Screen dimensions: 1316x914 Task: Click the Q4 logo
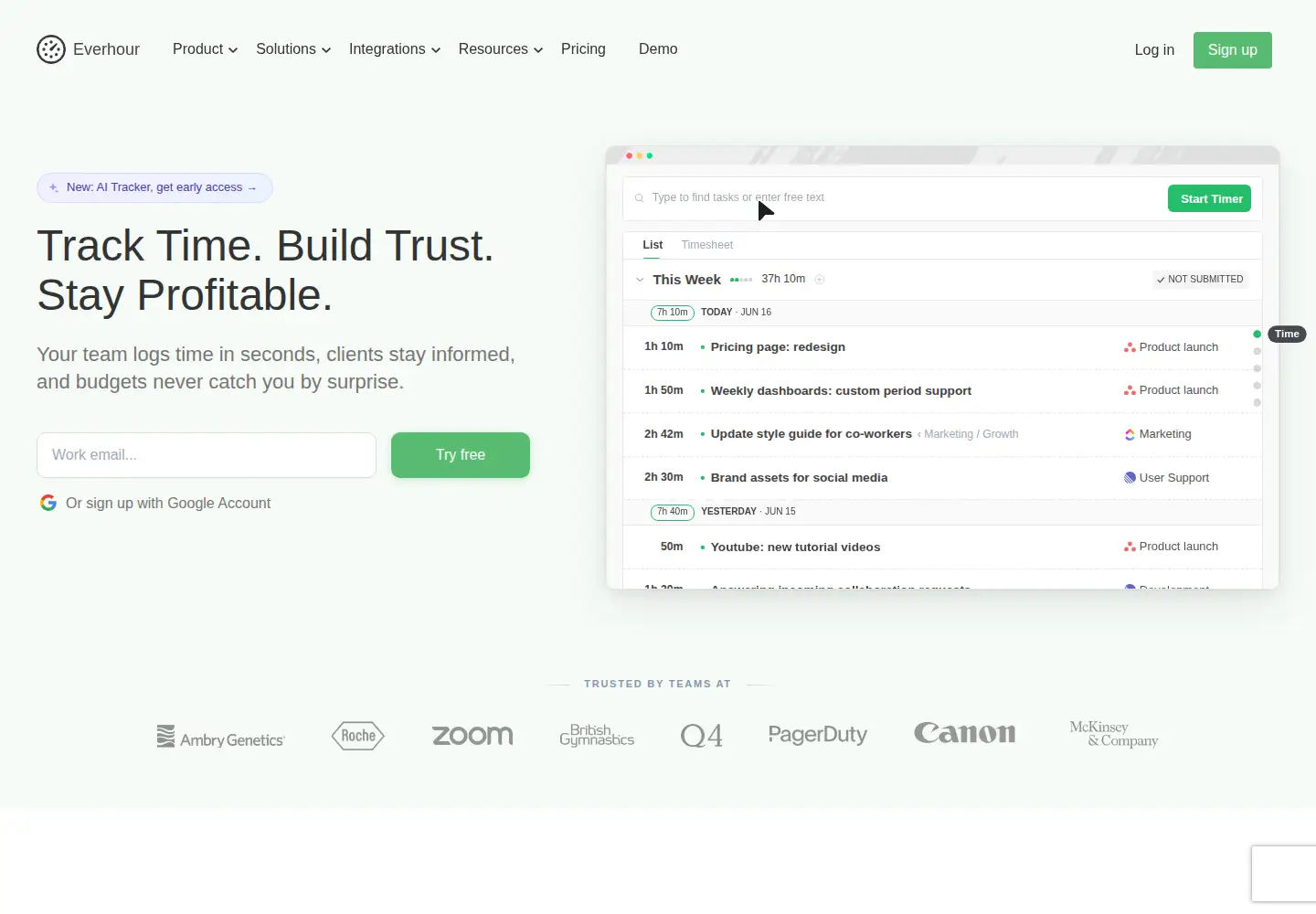pyautogui.click(x=702, y=736)
